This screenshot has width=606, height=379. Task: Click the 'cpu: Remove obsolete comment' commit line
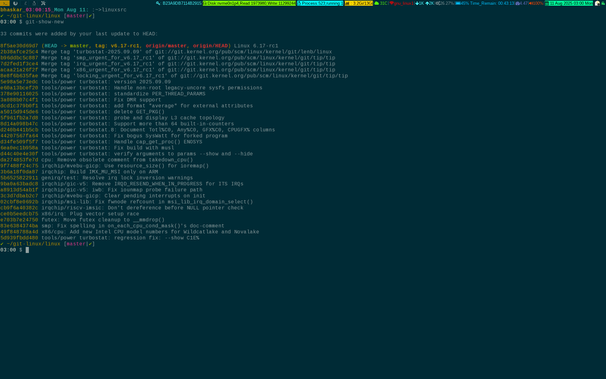click(x=97, y=160)
